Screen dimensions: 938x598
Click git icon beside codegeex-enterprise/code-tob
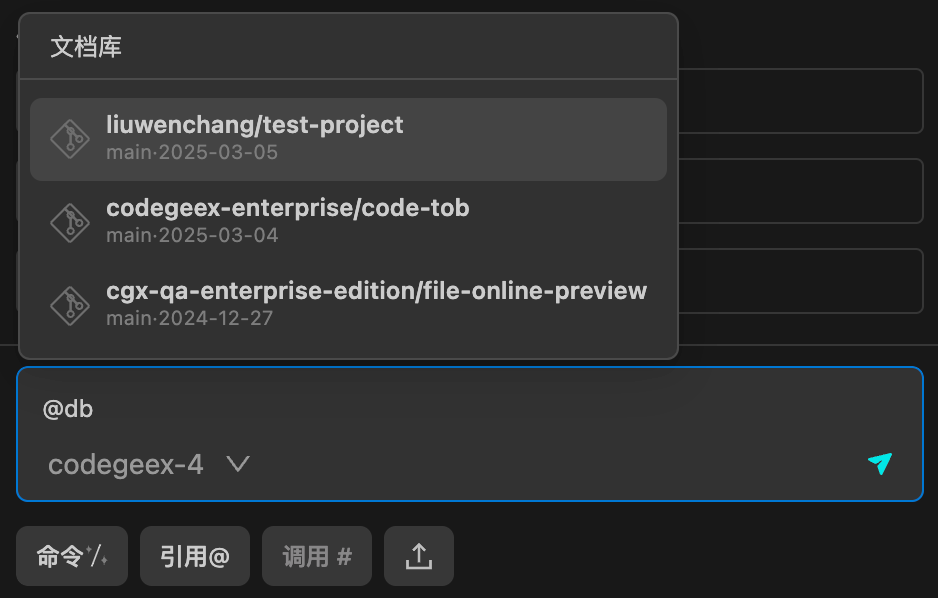(70, 223)
